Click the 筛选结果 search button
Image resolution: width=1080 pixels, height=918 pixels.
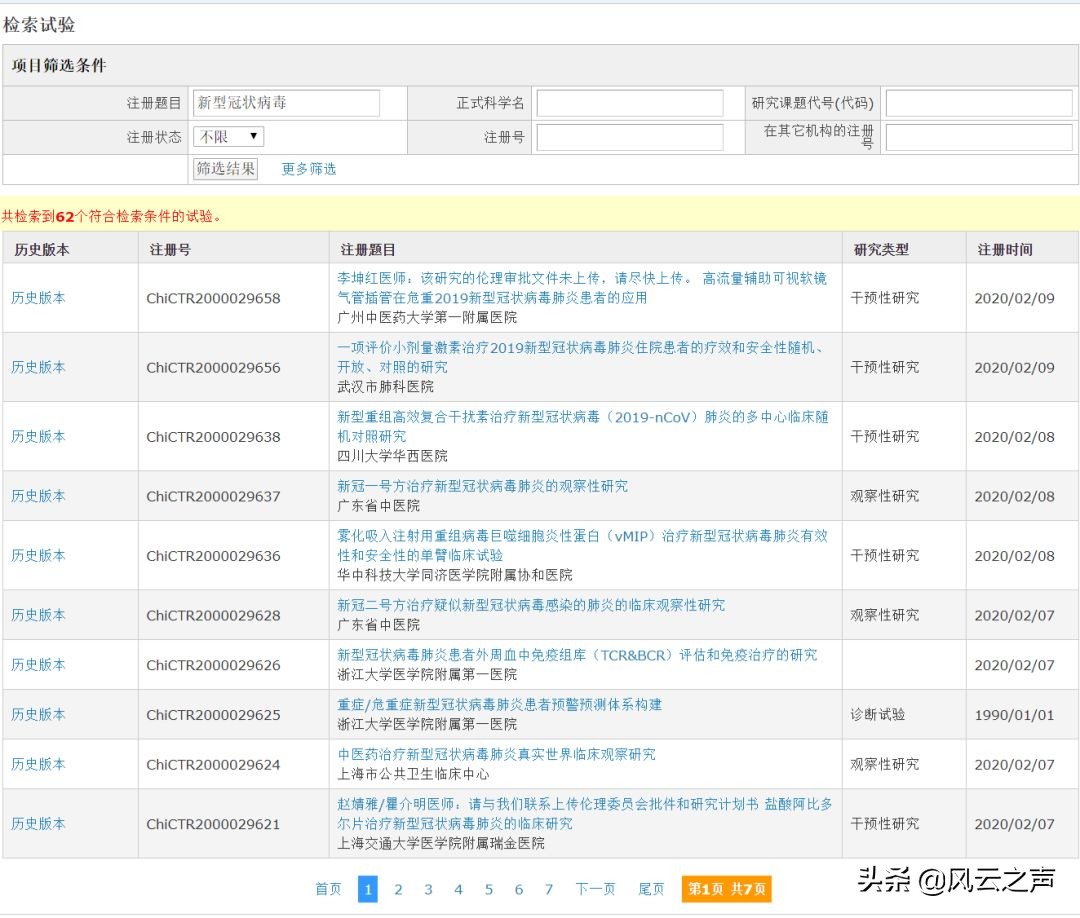click(224, 169)
